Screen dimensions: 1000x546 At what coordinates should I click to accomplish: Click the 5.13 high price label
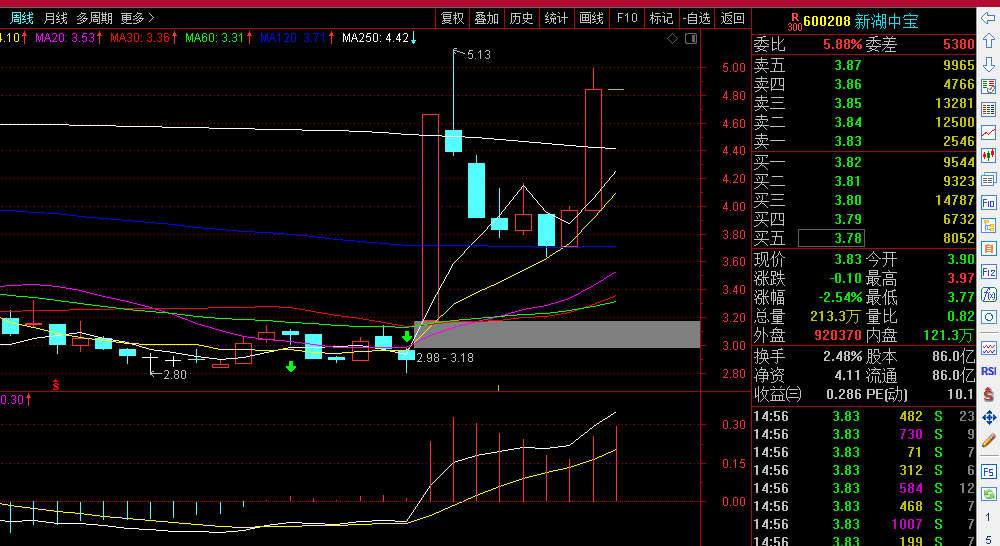click(x=478, y=55)
